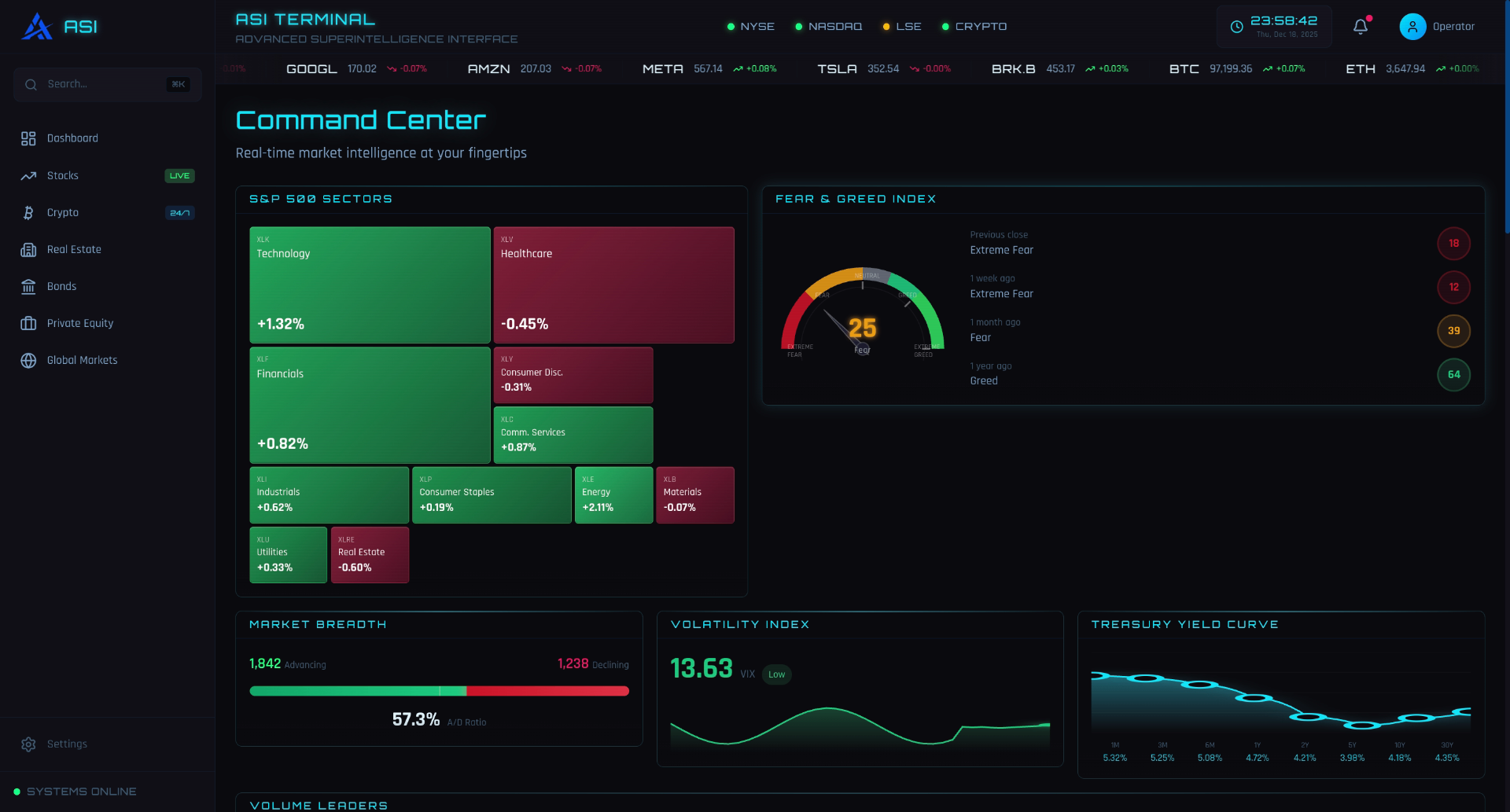Click the A/D Ratio progress bar
The image size is (1510, 812).
pyautogui.click(x=439, y=691)
